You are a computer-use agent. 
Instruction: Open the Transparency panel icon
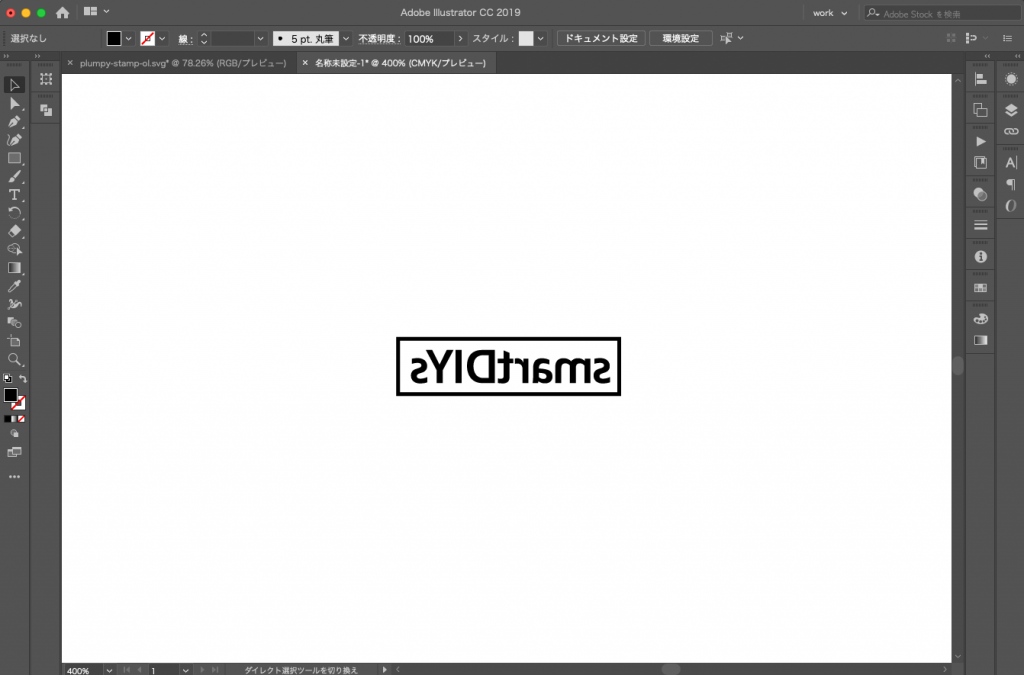[980, 194]
